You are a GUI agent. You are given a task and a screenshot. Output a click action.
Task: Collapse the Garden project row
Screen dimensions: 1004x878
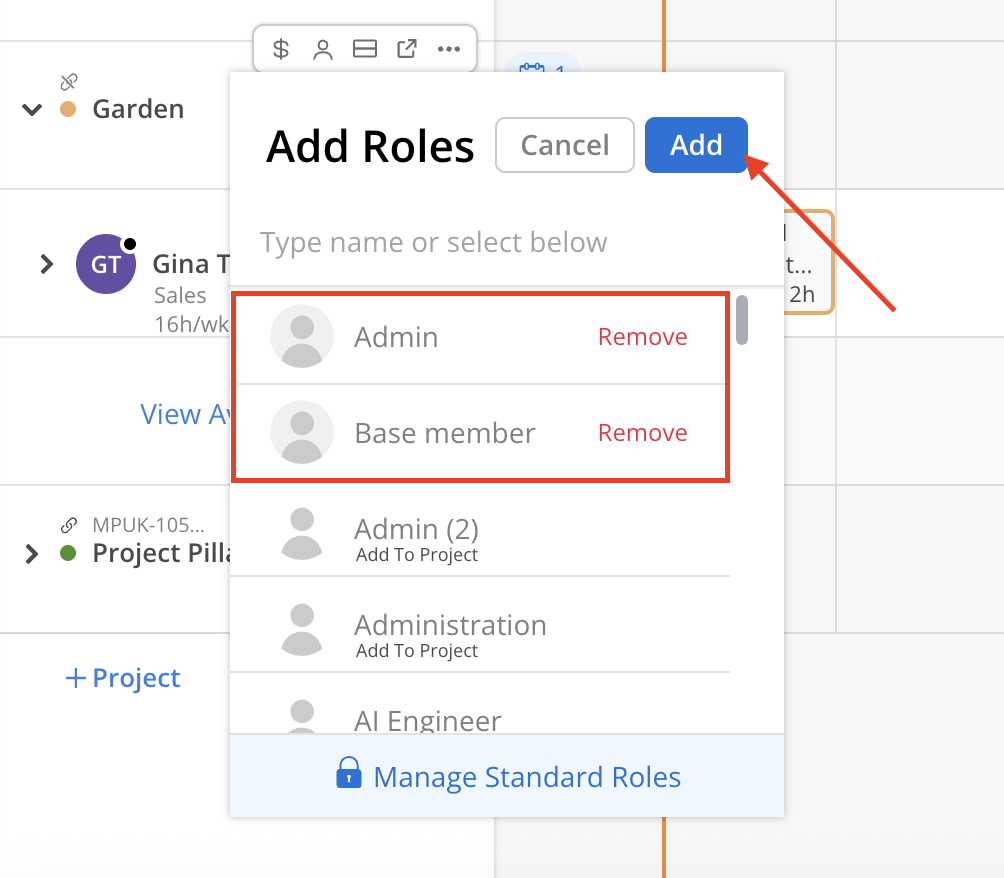coord(32,109)
